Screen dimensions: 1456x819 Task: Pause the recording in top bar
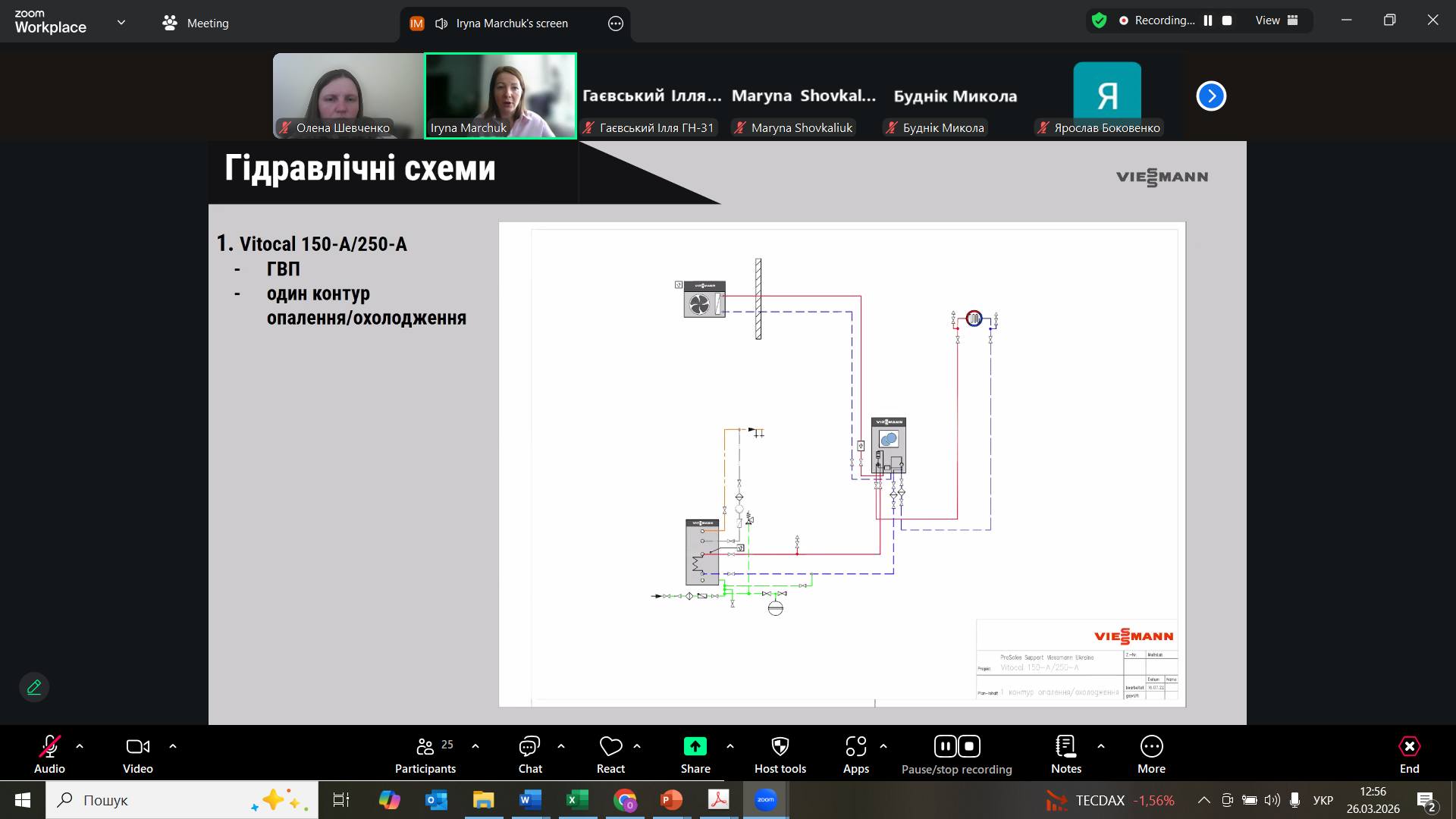[x=1207, y=20]
